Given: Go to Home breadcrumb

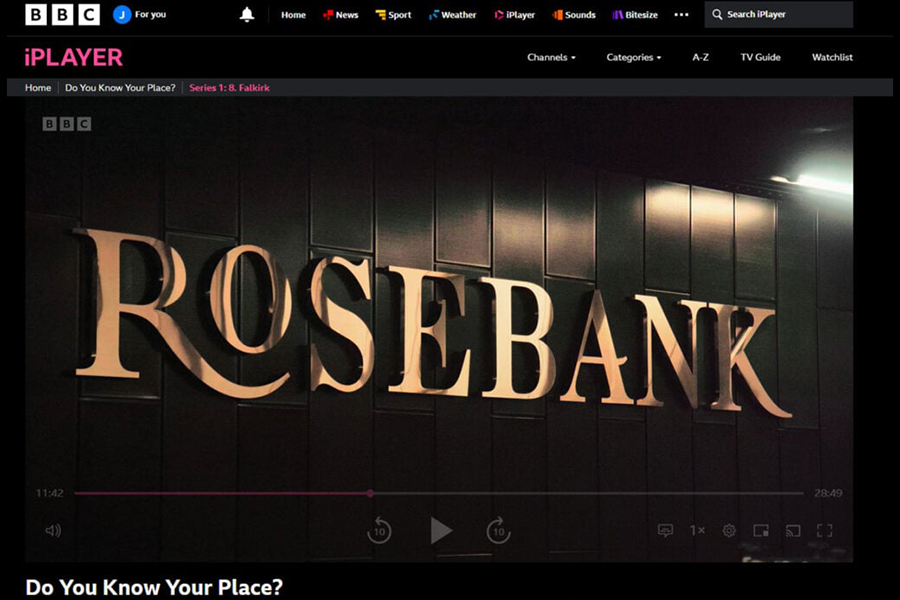Looking at the screenshot, I should [38, 88].
